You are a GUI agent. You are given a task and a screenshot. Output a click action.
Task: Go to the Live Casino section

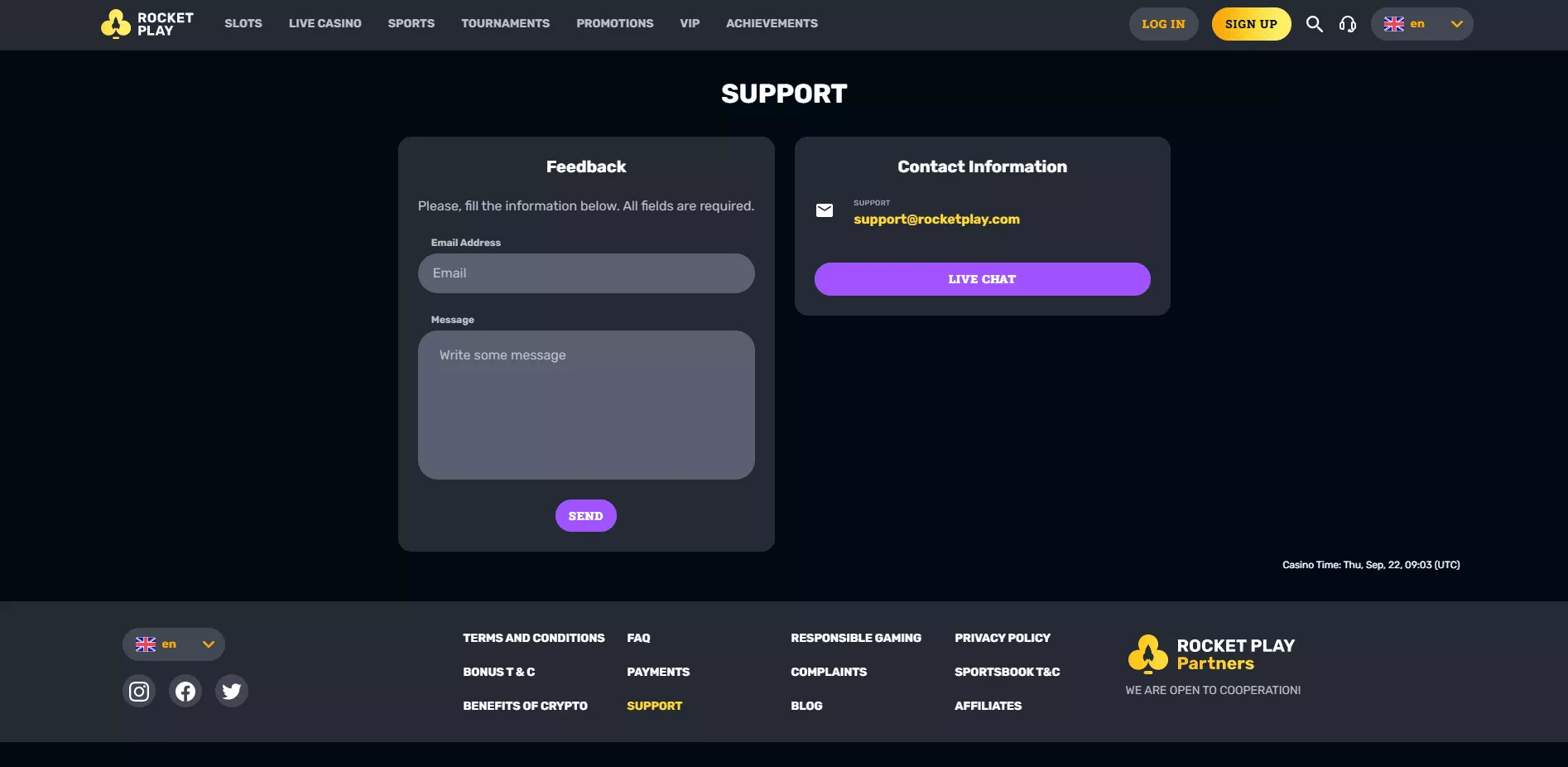tap(325, 24)
